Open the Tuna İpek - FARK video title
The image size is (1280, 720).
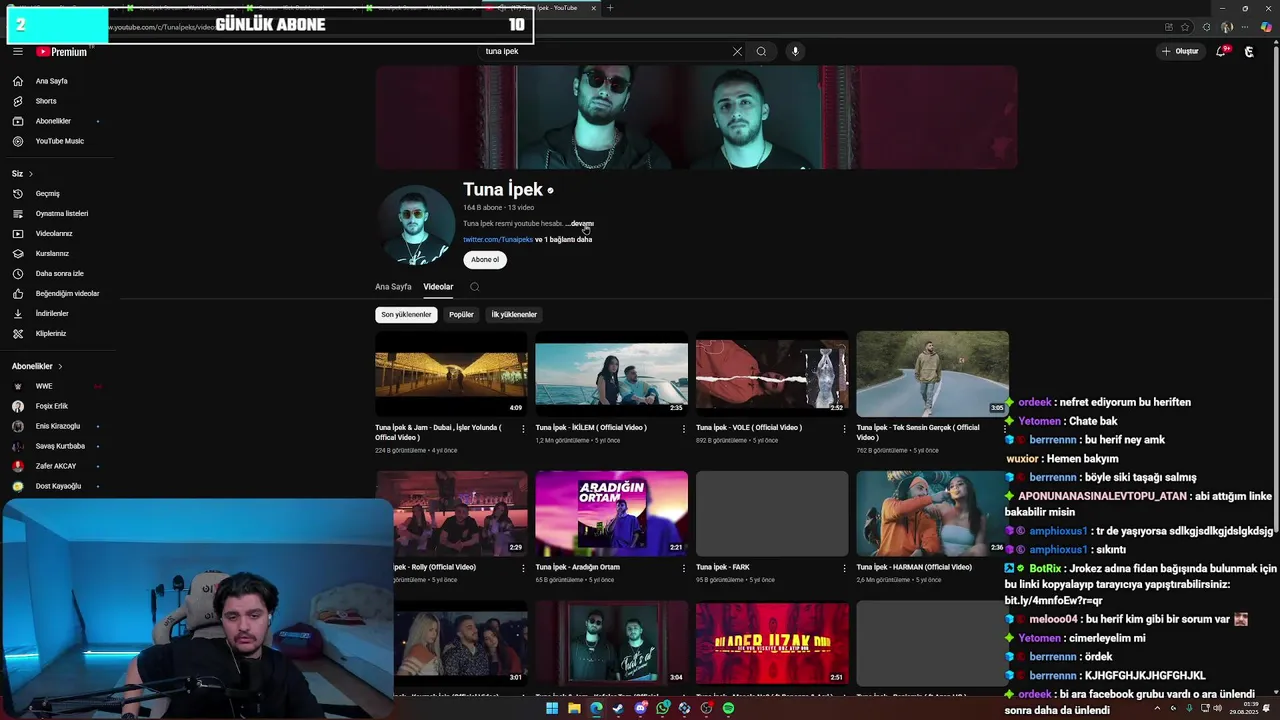(x=722, y=567)
